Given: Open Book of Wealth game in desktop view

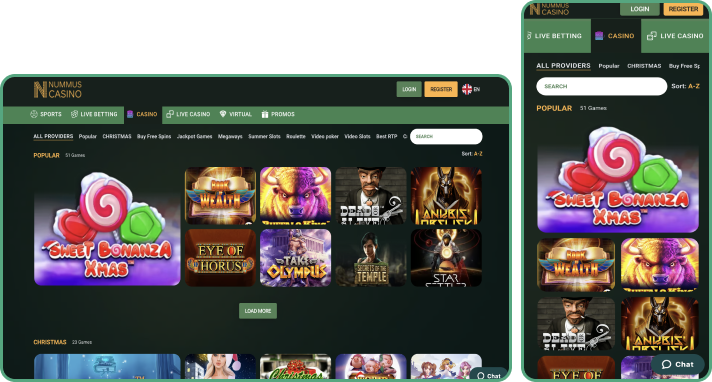Looking at the screenshot, I should point(220,195).
